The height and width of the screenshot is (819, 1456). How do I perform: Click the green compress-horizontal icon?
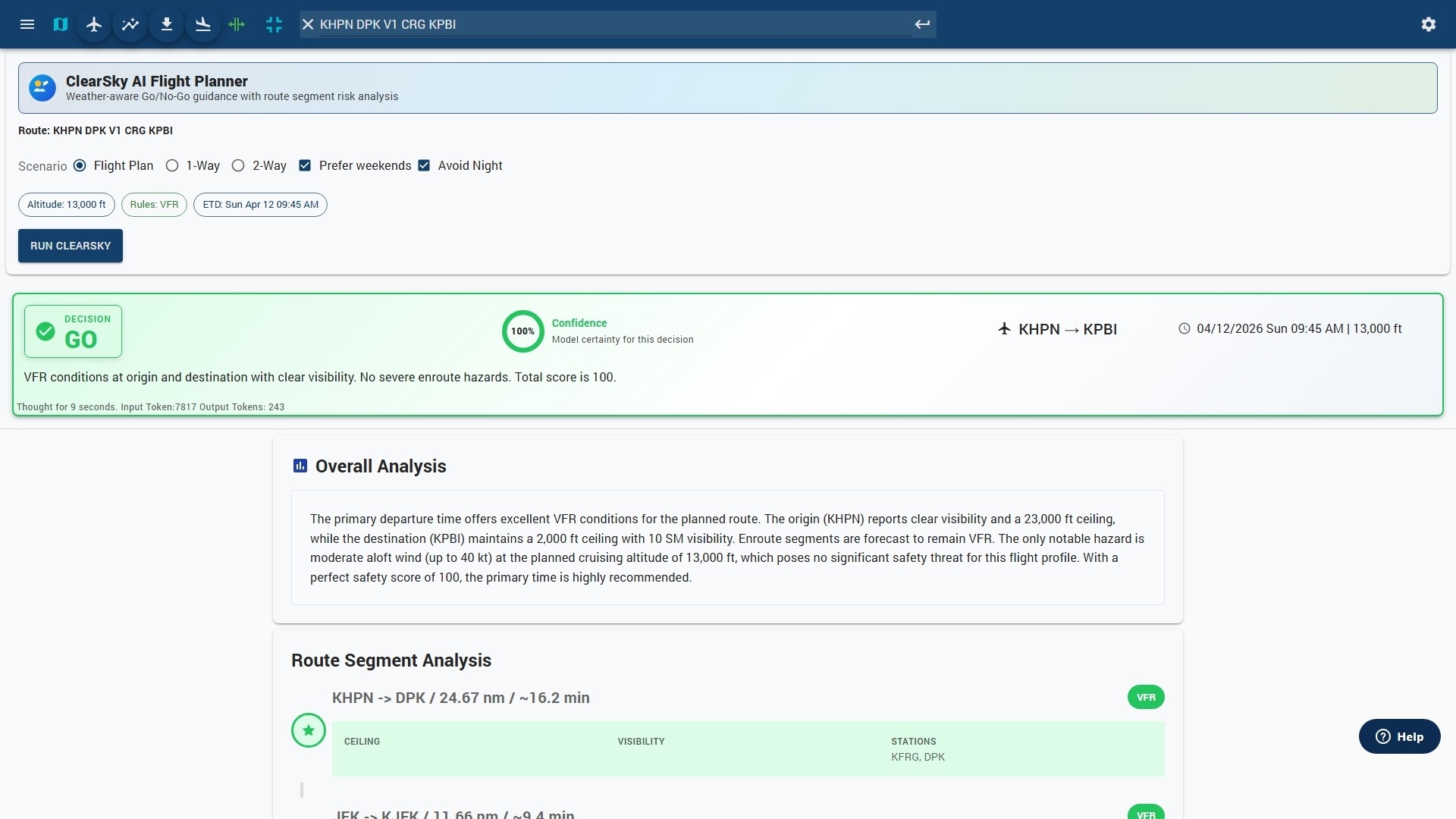point(237,24)
